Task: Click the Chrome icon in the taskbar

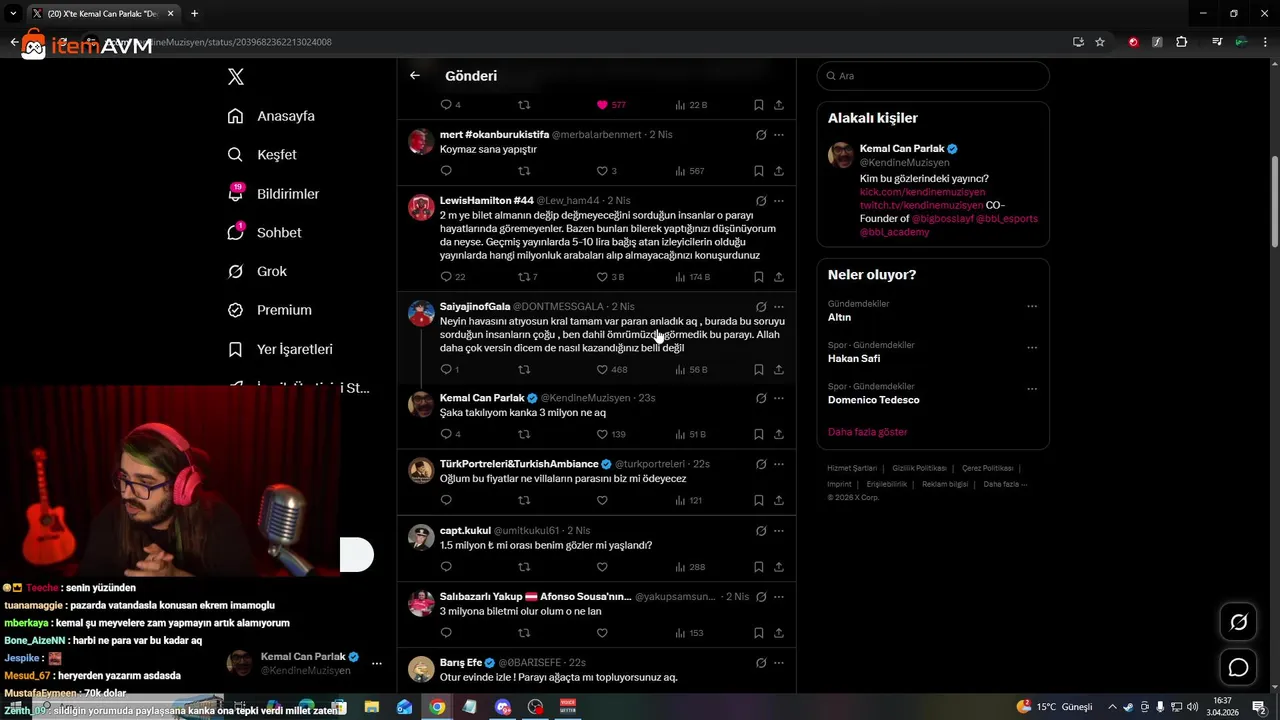Action: [x=437, y=707]
